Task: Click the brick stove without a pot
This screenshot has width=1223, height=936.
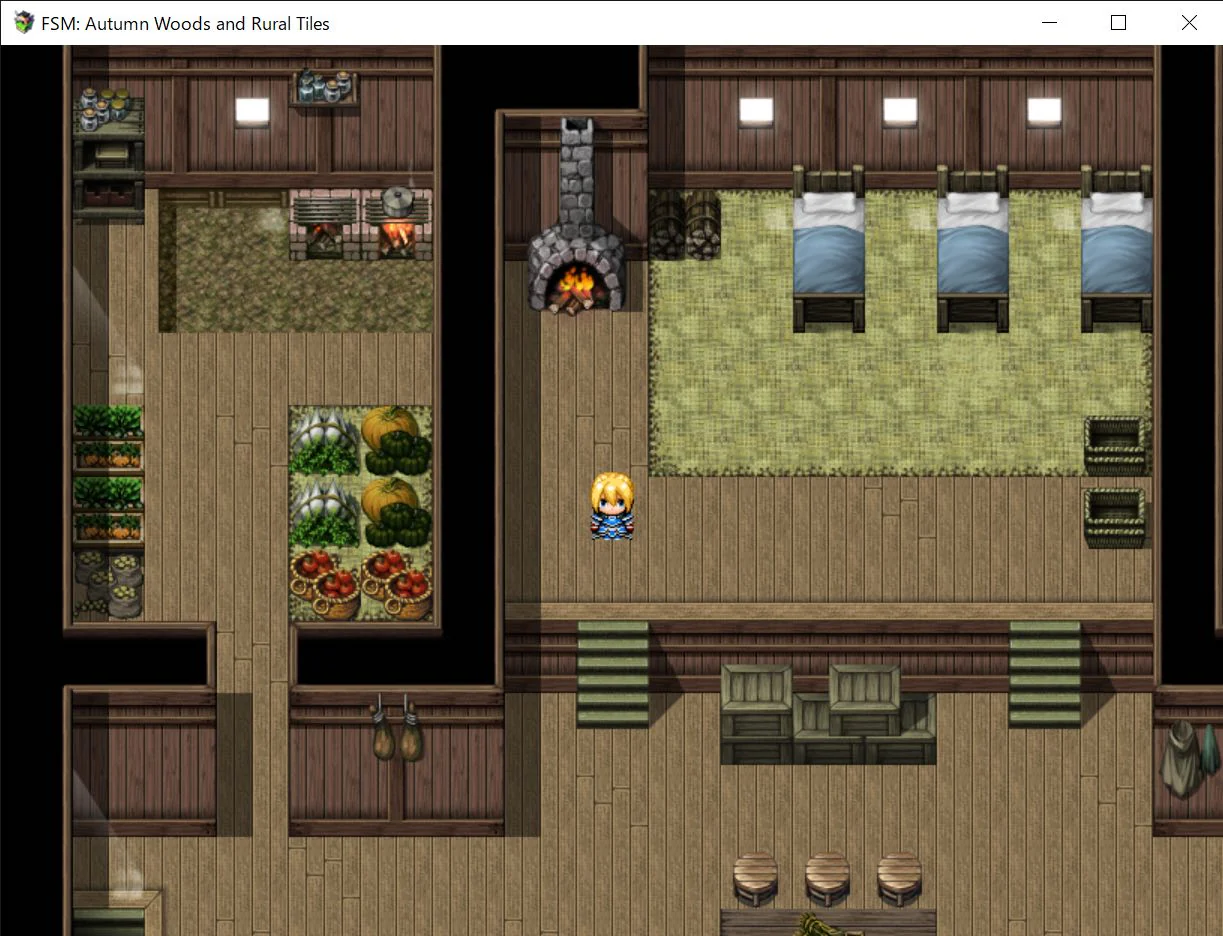Action: coord(325,225)
